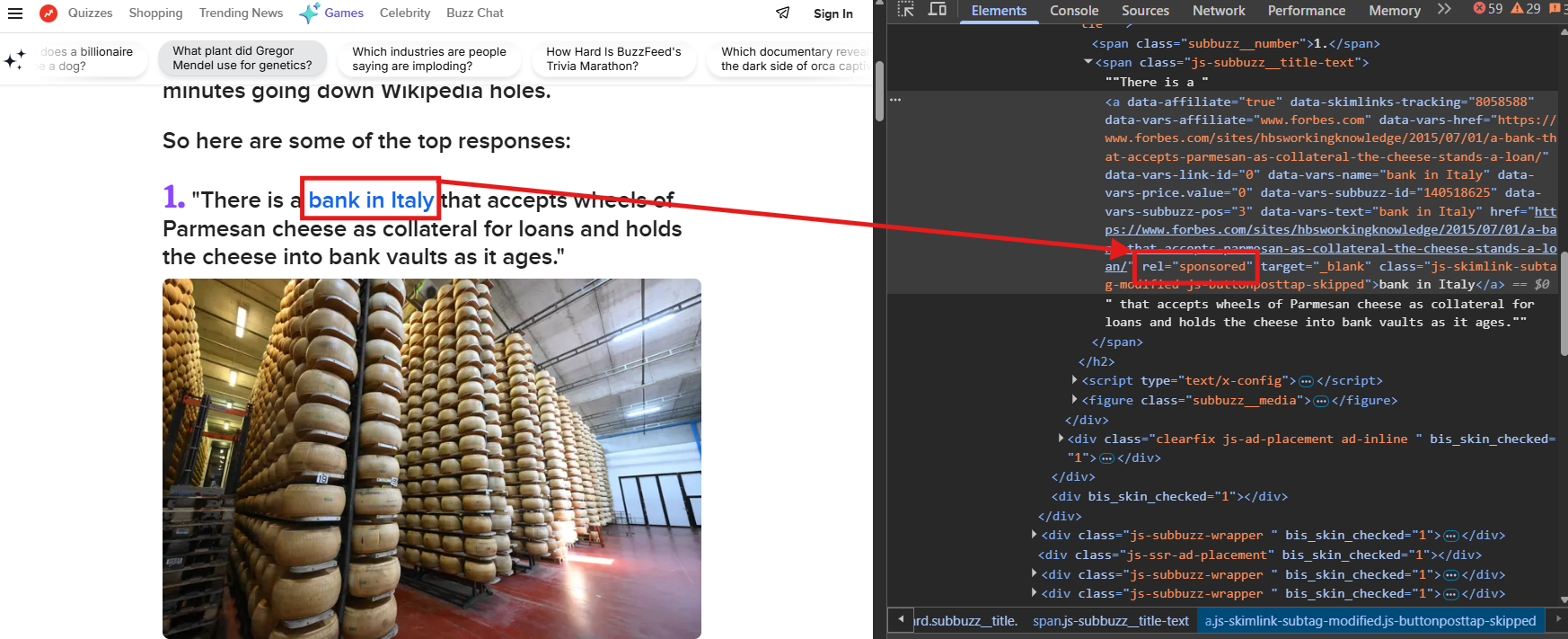The height and width of the screenshot is (639, 1568).
Task: Open the Network tab
Action: point(1219,11)
